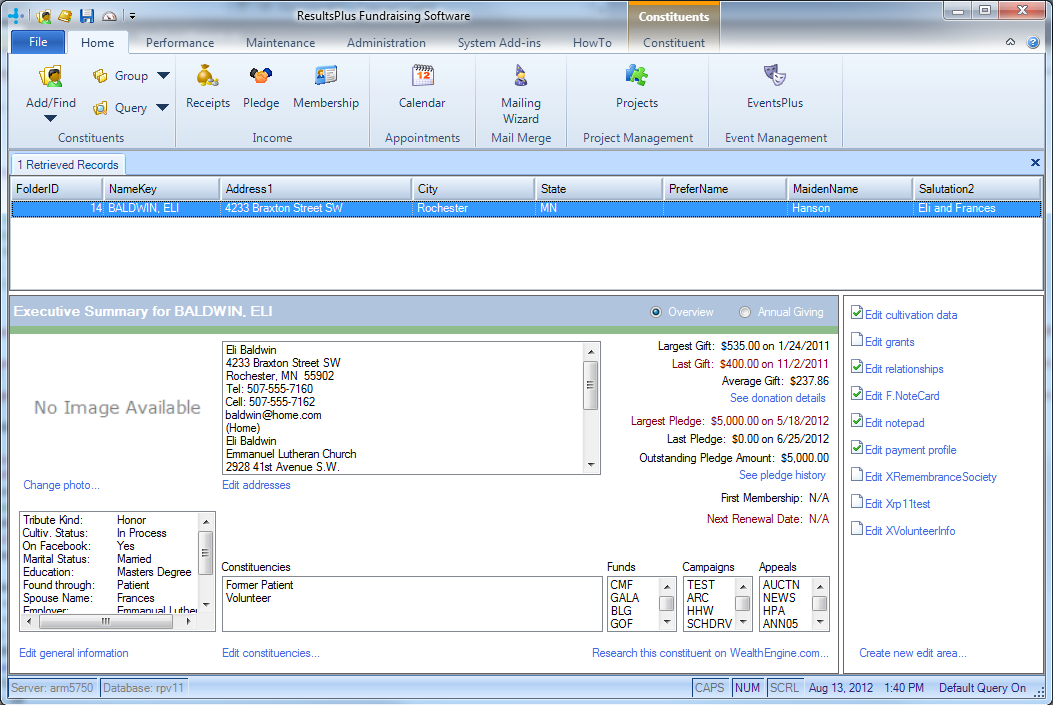This screenshot has width=1053, height=705.
Task: Expand the Group dropdown arrow
Action: coord(163,76)
